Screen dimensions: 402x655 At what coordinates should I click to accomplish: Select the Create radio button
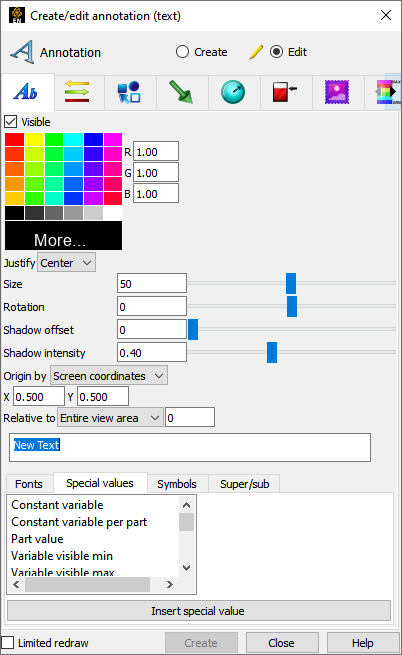click(x=182, y=52)
